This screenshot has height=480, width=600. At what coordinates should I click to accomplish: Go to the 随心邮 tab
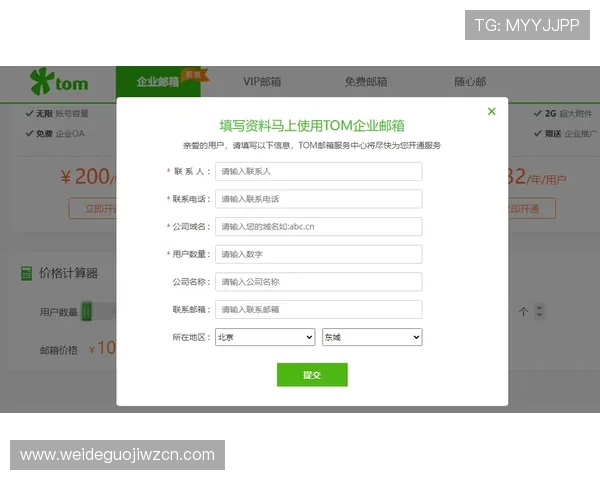(x=470, y=81)
